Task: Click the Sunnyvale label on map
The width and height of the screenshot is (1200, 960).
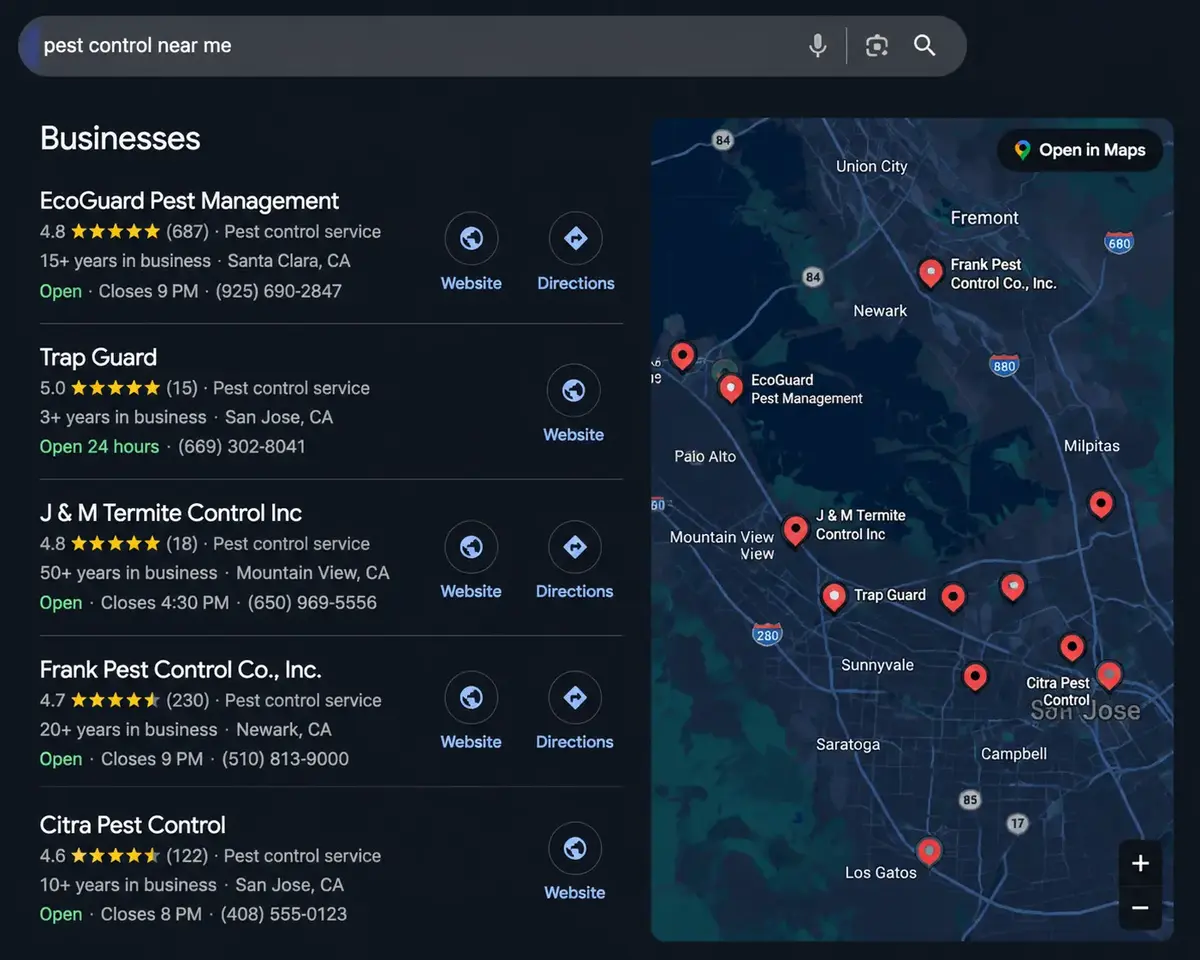Action: click(x=877, y=664)
